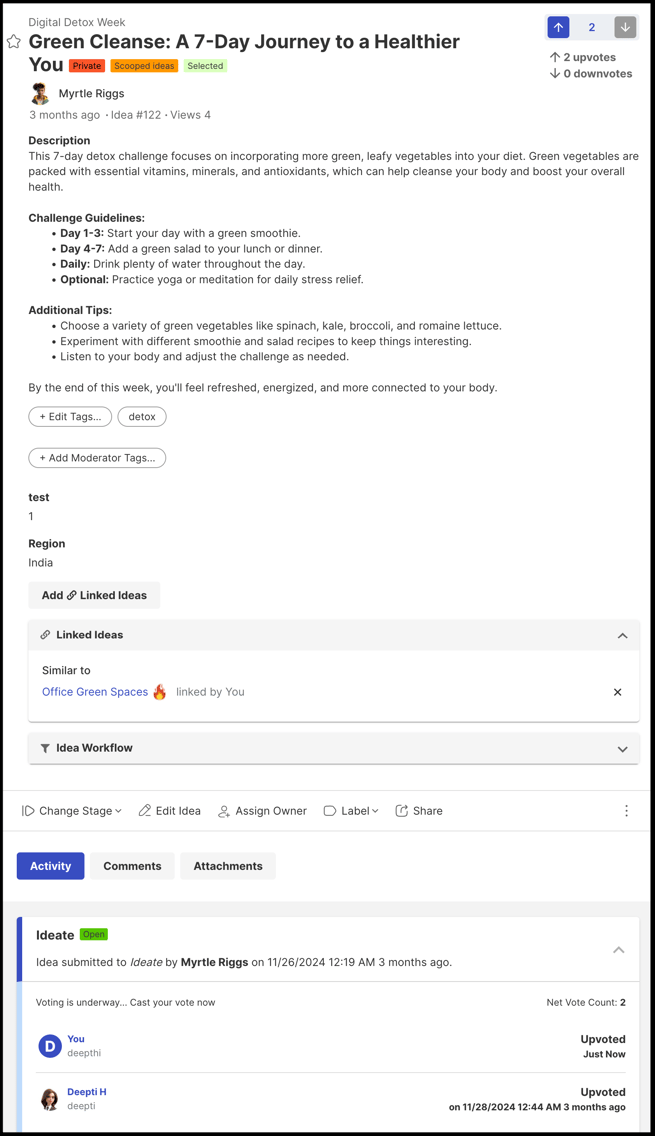Click the Share icon

(401, 811)
